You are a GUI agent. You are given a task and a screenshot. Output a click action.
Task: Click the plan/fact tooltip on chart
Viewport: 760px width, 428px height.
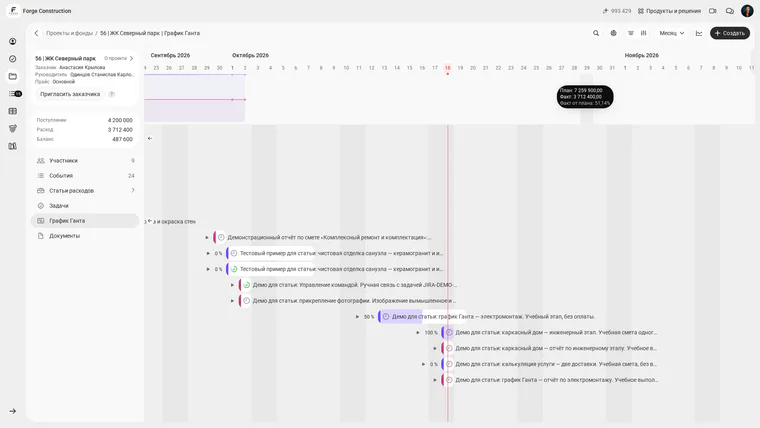[585, 96]
